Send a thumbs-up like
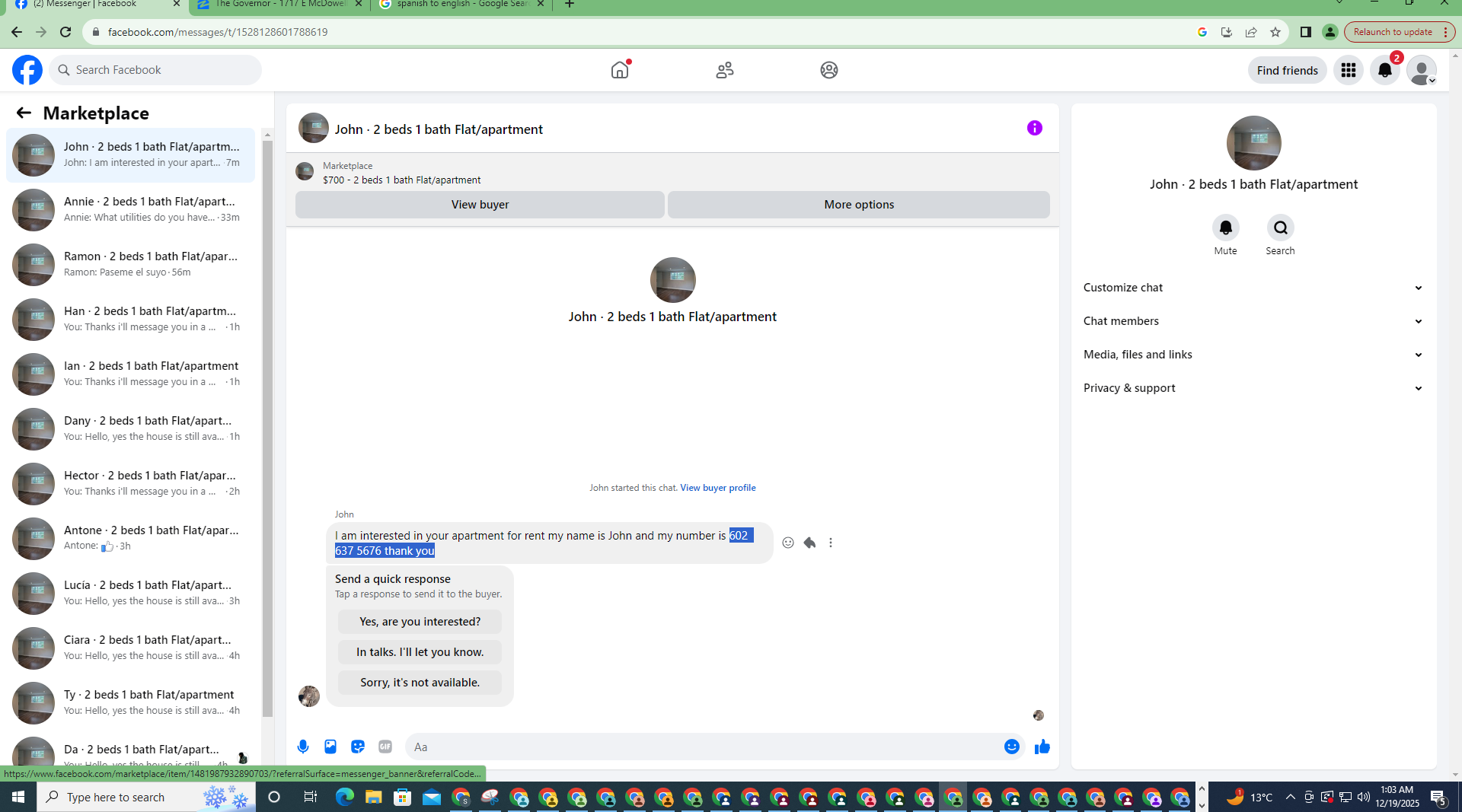Image resolution: width=1462 pixels, height=812 pixels. pyautogui.click(x=1042, y=747)
